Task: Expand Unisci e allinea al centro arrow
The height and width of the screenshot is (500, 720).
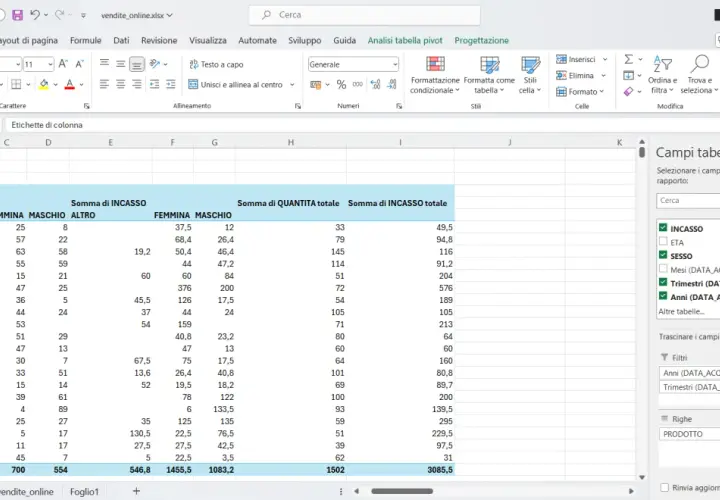Action: [292, 84]
